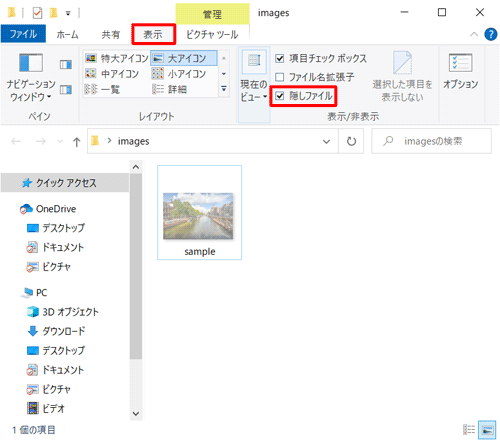Screen dimensions: 500x440
Task: Click 選択した項目を表示しない button
Action: [x=402, y=77]
